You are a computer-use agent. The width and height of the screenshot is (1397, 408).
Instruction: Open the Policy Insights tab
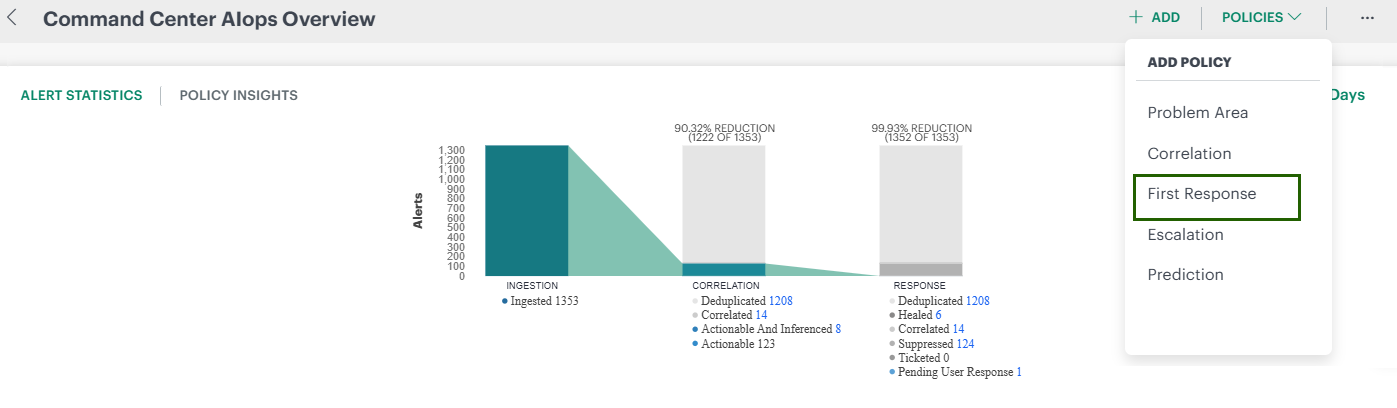tap(238, 95)
